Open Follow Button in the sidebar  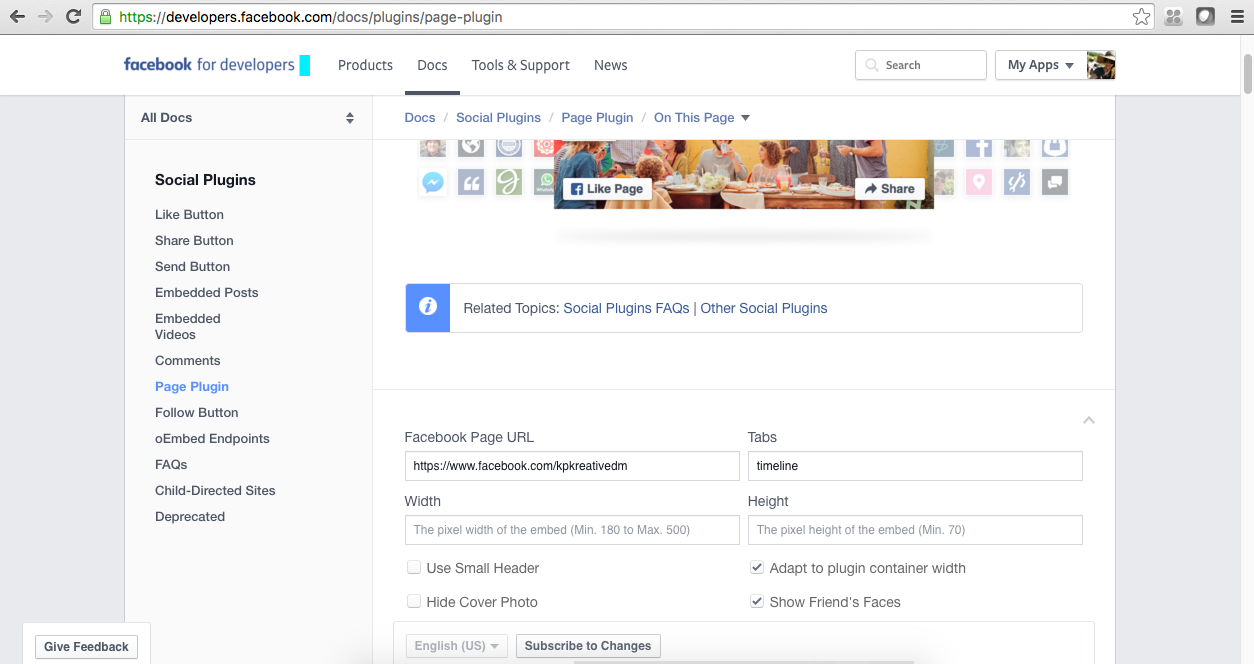(x=196, y=412)
